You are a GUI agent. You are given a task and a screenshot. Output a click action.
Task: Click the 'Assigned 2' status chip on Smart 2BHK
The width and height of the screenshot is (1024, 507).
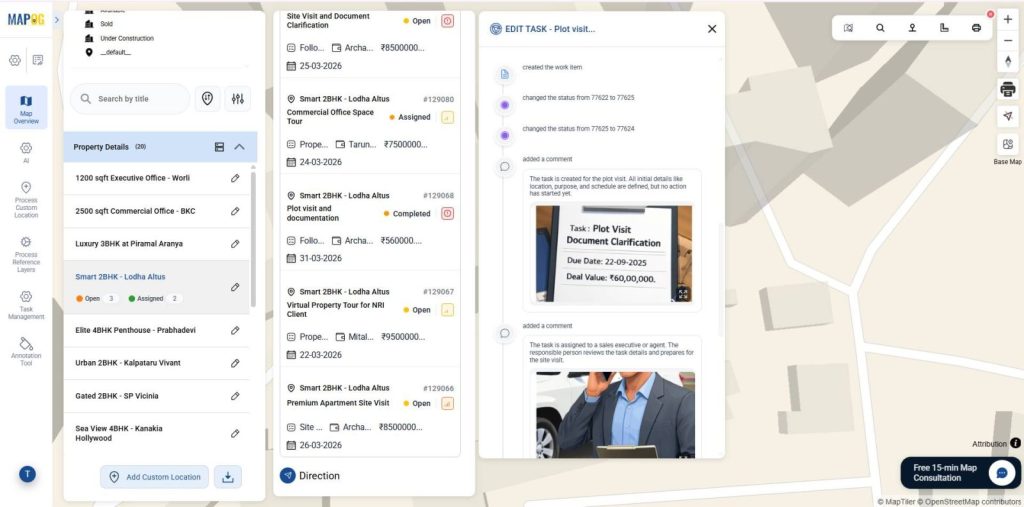155,299
